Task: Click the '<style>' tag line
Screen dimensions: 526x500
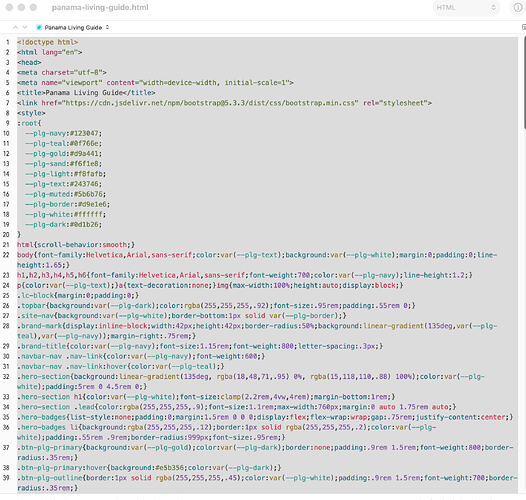Action: coord(31,113)
